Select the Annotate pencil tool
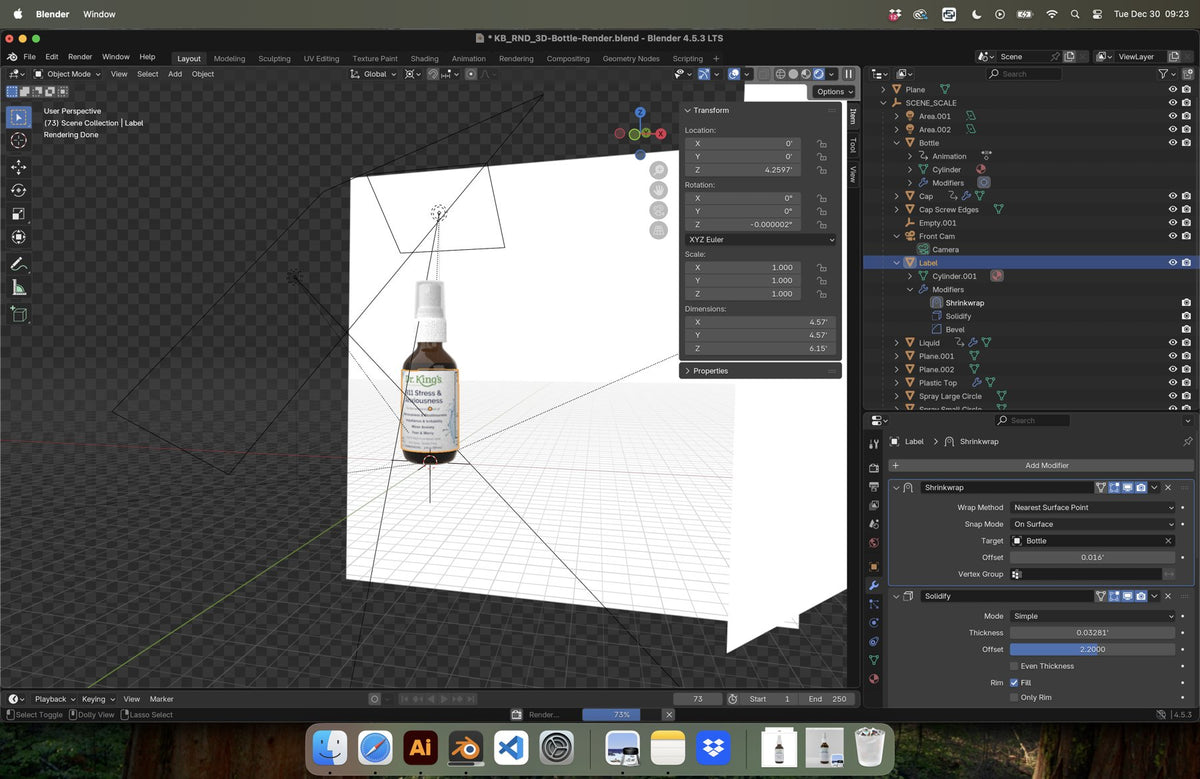This screenshot has width=1200, height=779. coord(18,264)
